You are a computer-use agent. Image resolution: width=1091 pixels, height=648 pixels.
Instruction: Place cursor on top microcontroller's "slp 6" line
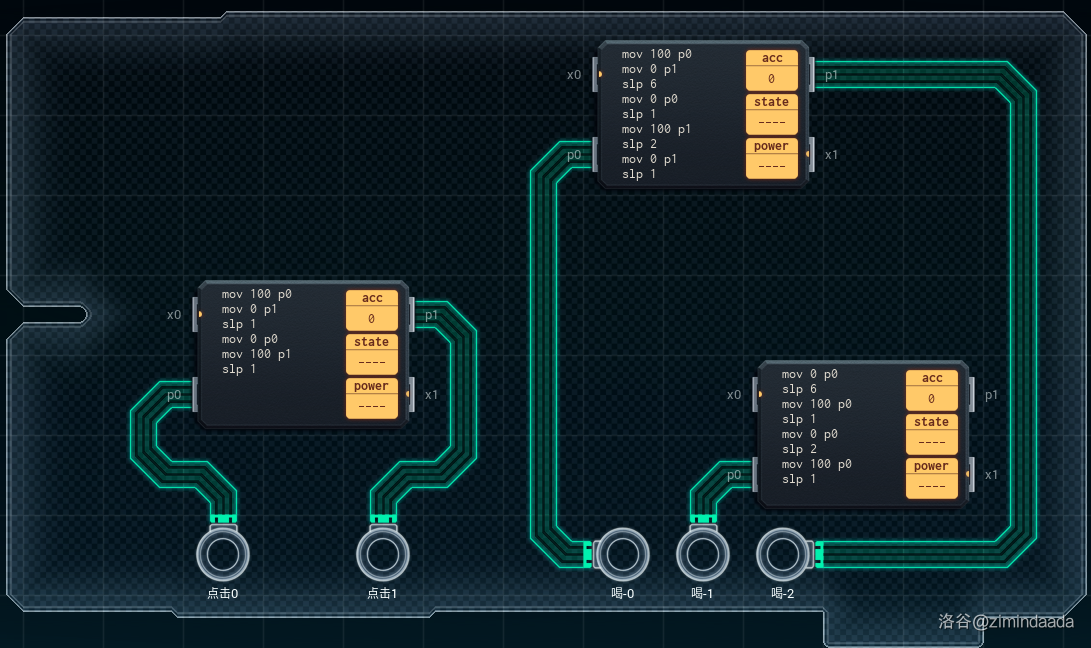pyautogui.click(x=639, y=84)
